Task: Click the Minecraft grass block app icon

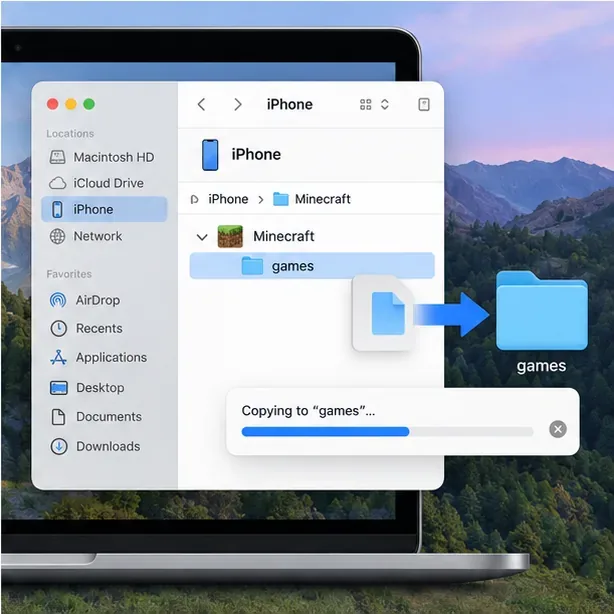Action: tap(230, 237)
